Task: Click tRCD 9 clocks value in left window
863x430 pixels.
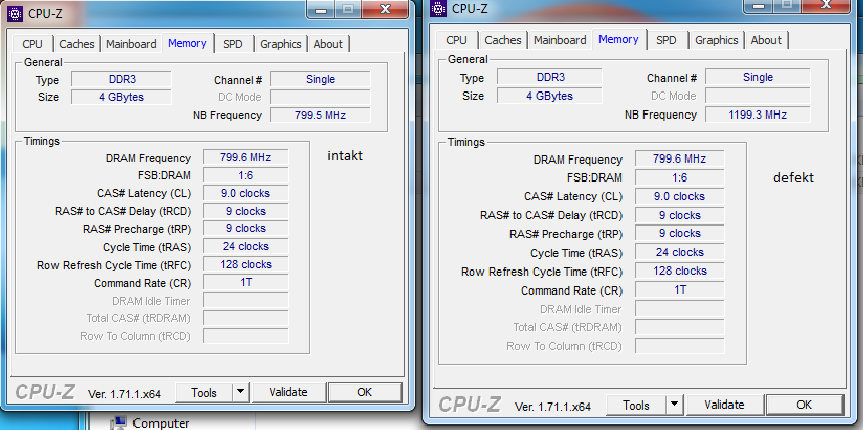Action: 245,211
